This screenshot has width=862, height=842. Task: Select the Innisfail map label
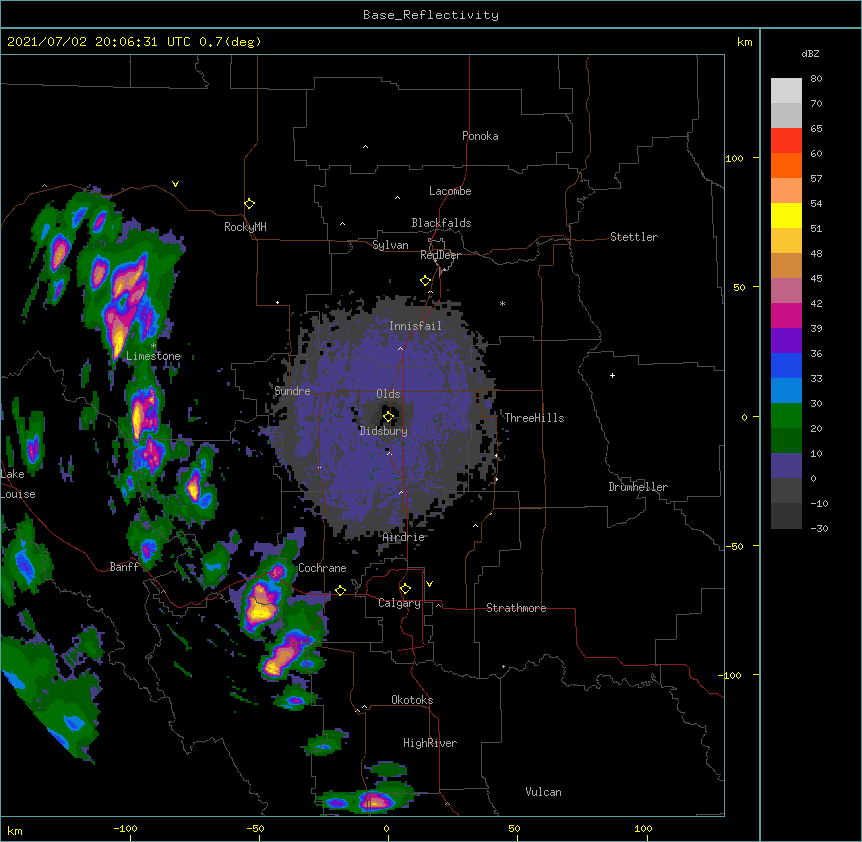[415, 326]
